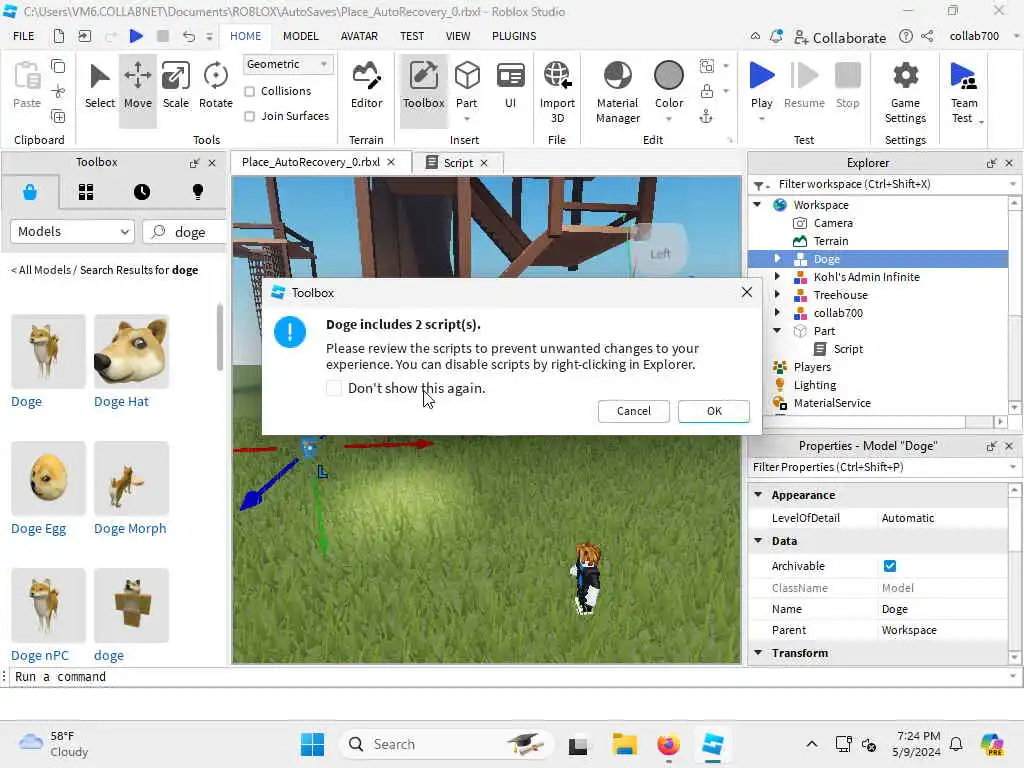1024x768 pixels.
Task: Switch to the TEST ribbon tab
Action: [411, 36]
